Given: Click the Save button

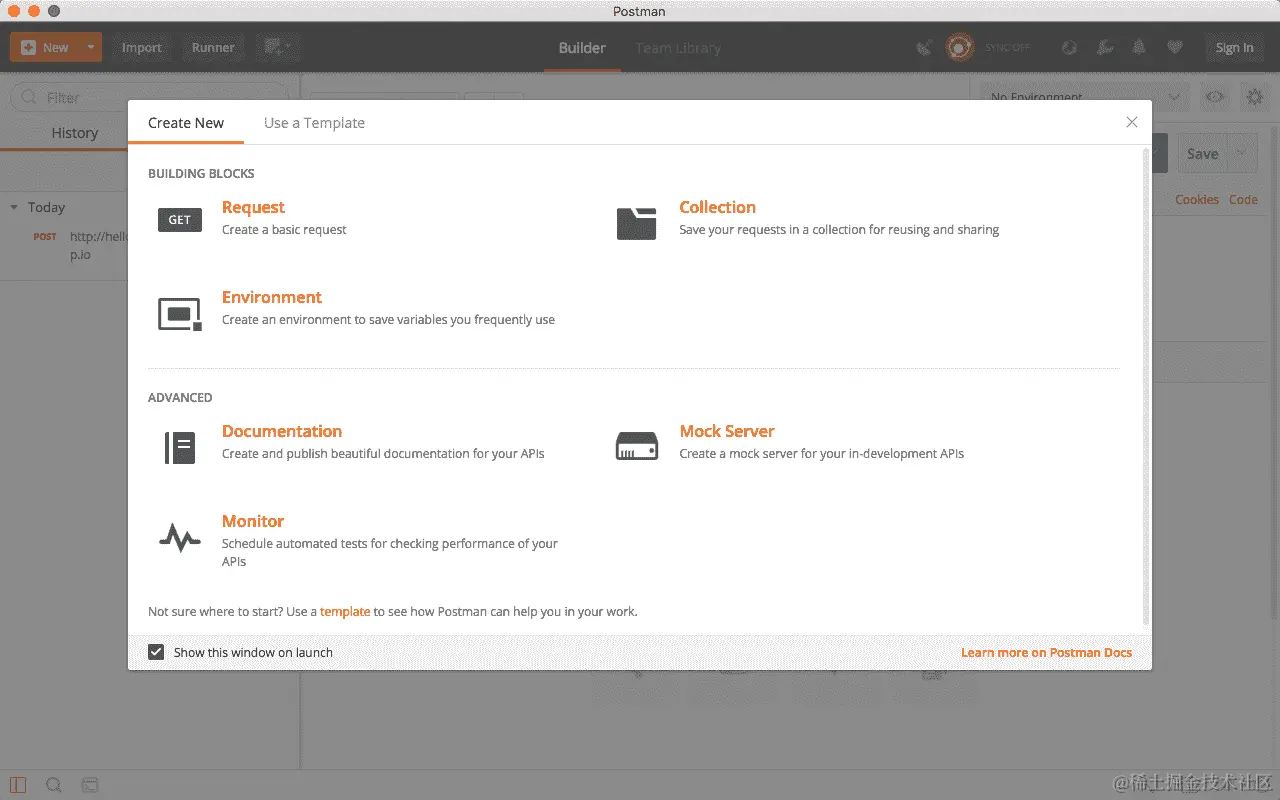Looking at the screenshot, I should 1202,153.
